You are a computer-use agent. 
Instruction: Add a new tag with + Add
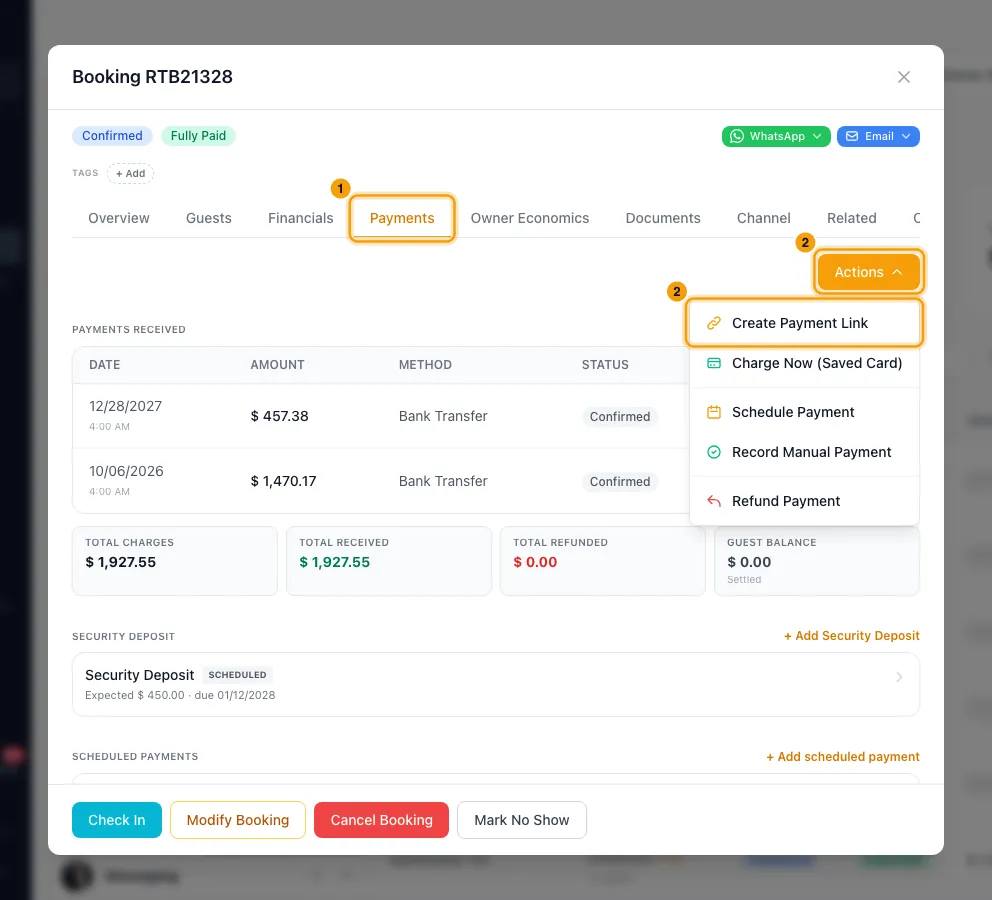pos(130,173)
